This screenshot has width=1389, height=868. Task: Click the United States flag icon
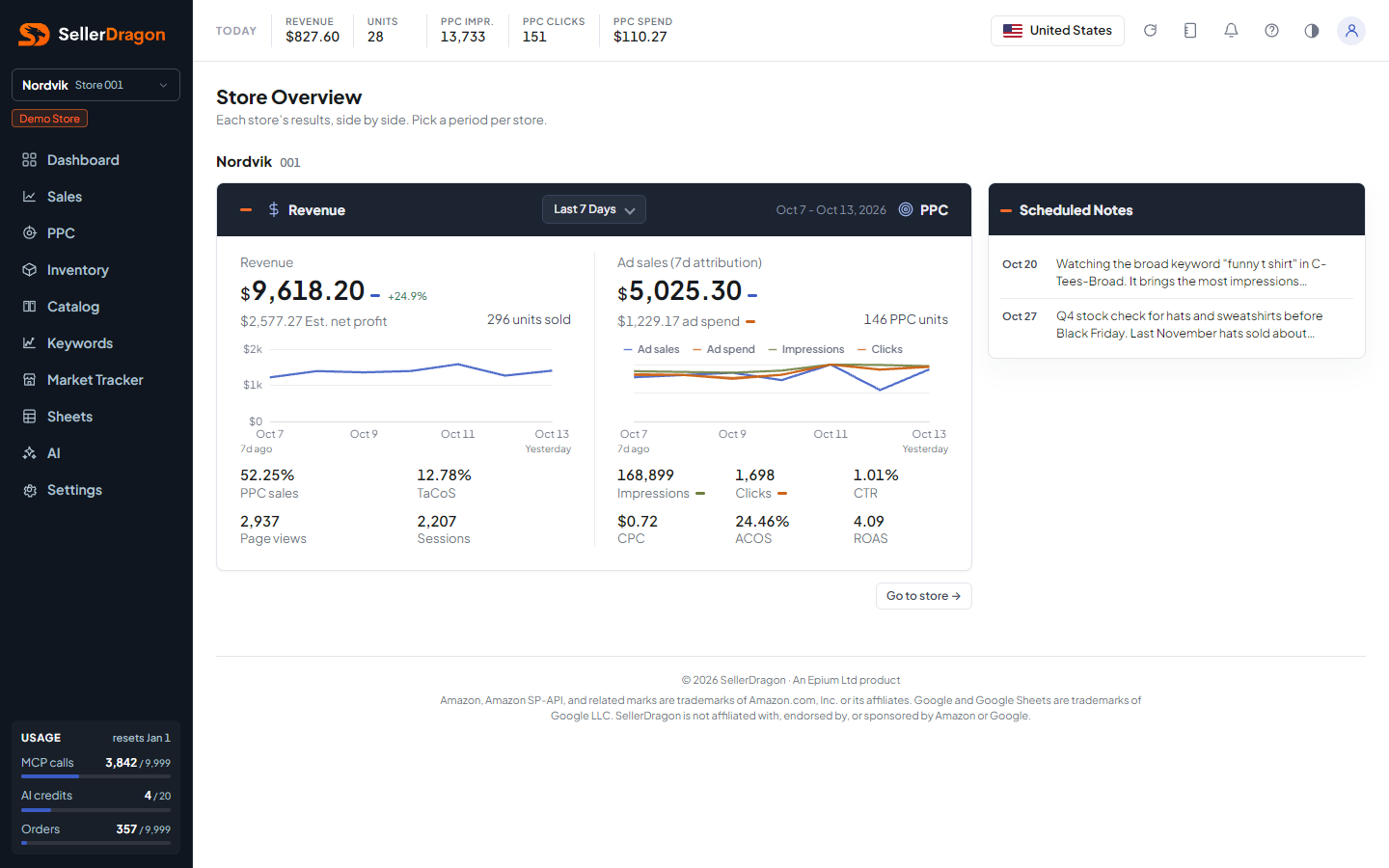1013,31
